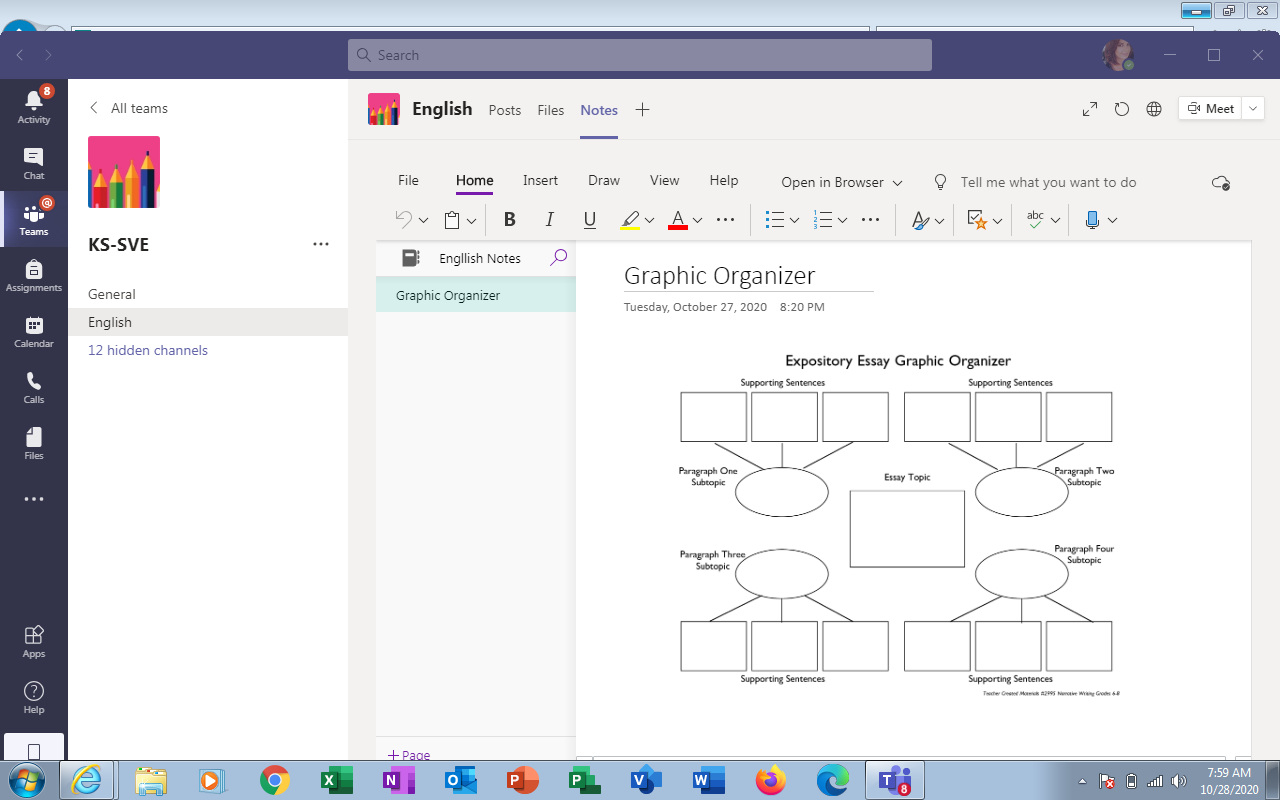Switch to the Home ribbon tab

[x=474, y=181]
